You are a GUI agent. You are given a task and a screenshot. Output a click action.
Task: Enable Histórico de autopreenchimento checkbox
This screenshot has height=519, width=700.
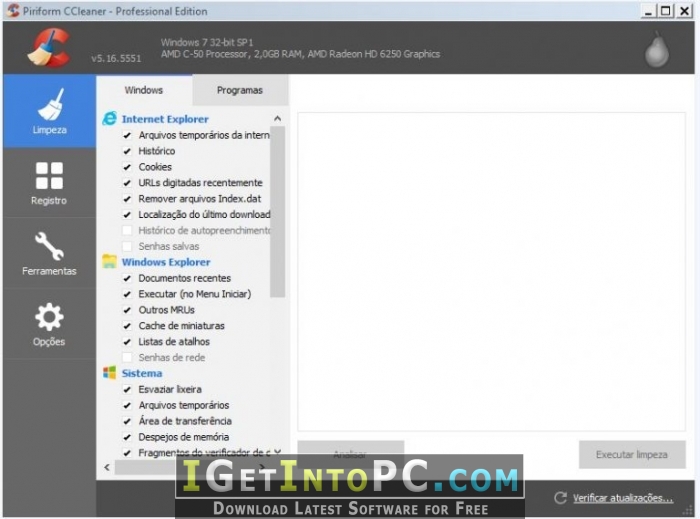pyautogui.click(x=127, y=231)
